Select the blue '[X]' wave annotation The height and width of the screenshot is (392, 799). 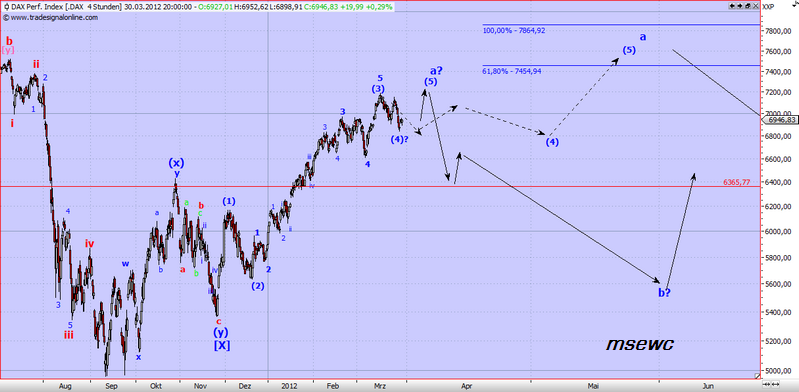point(221,345)
